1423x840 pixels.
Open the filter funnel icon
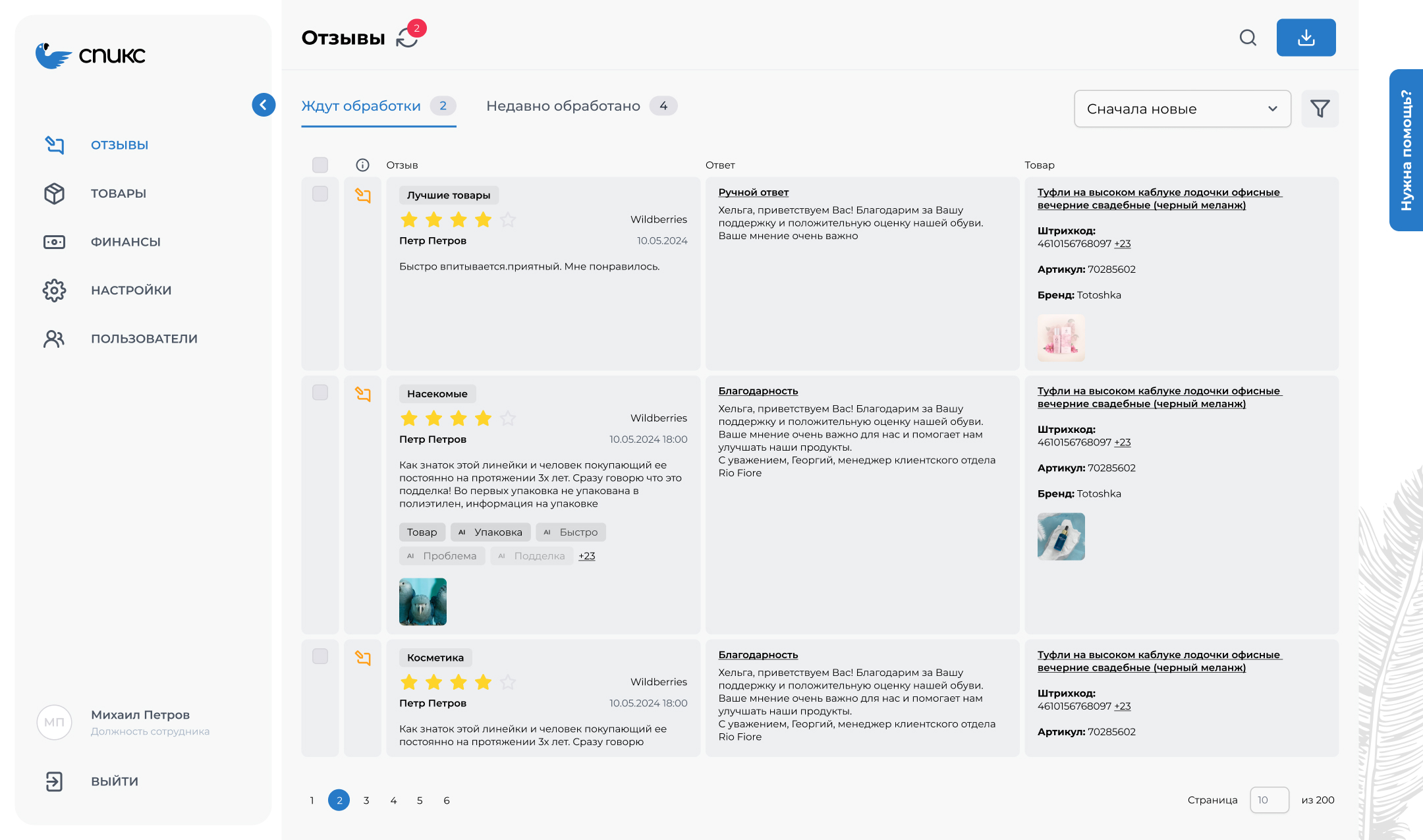1320,109
